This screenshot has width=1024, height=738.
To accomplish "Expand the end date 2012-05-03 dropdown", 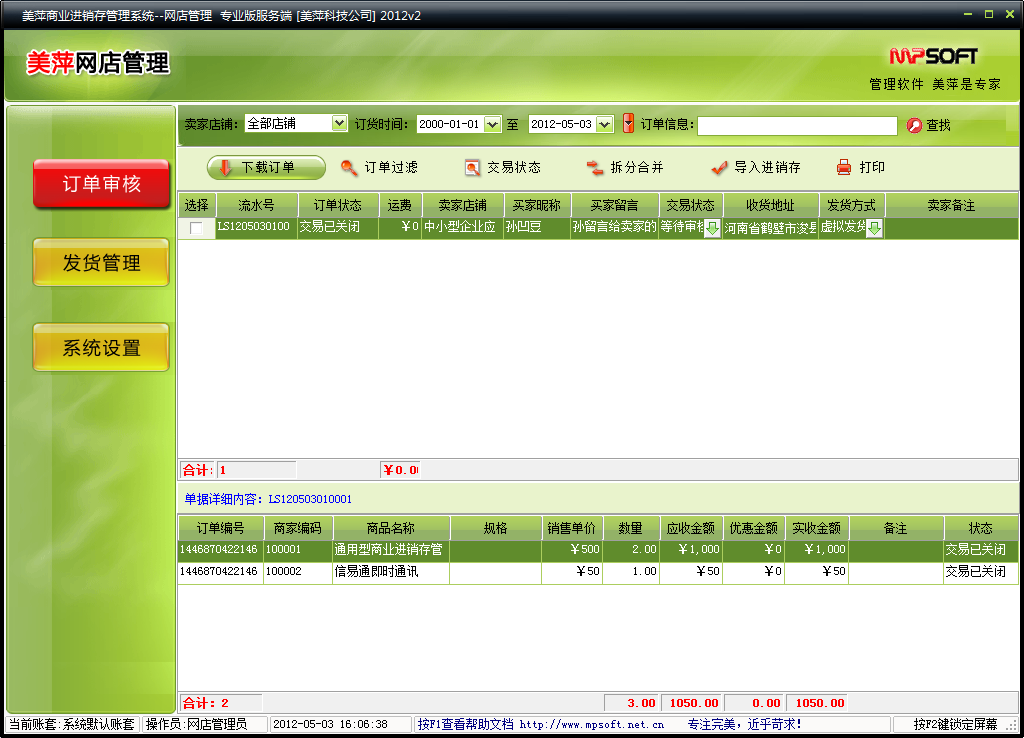I will click(x=604, y=125).
